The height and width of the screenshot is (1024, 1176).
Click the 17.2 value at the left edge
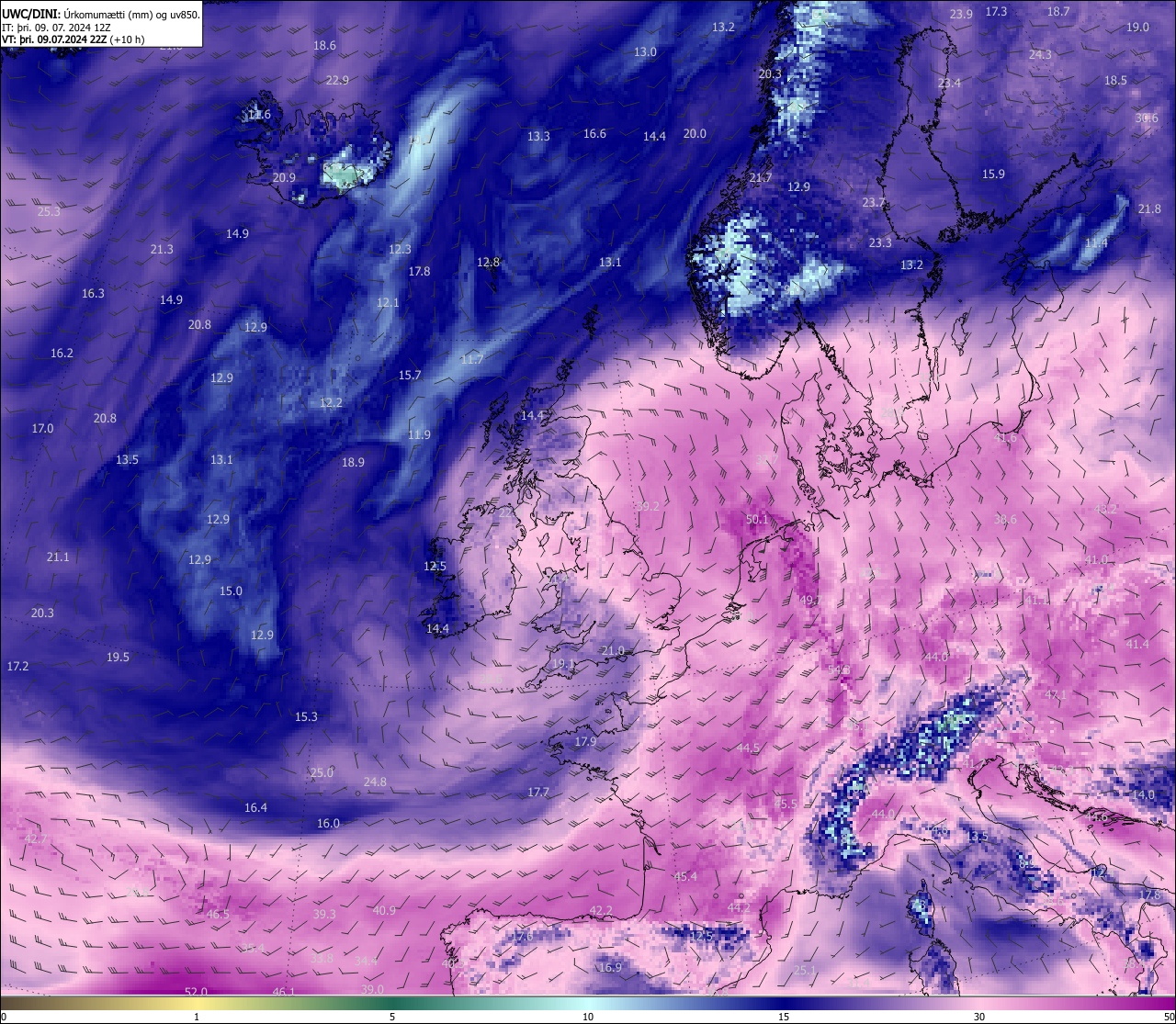tap(17, 667)
